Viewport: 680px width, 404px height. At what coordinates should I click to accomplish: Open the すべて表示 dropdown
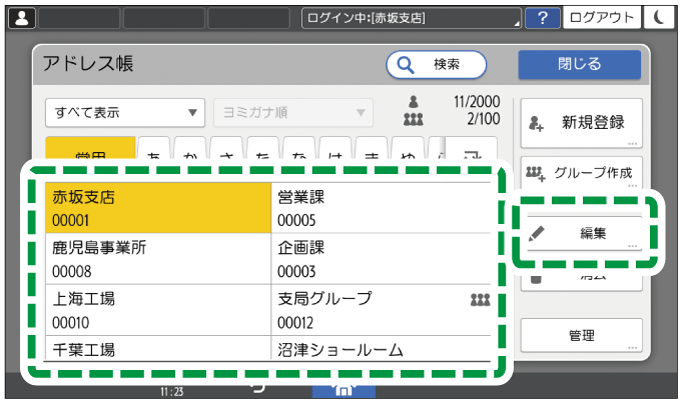(125, 113)
